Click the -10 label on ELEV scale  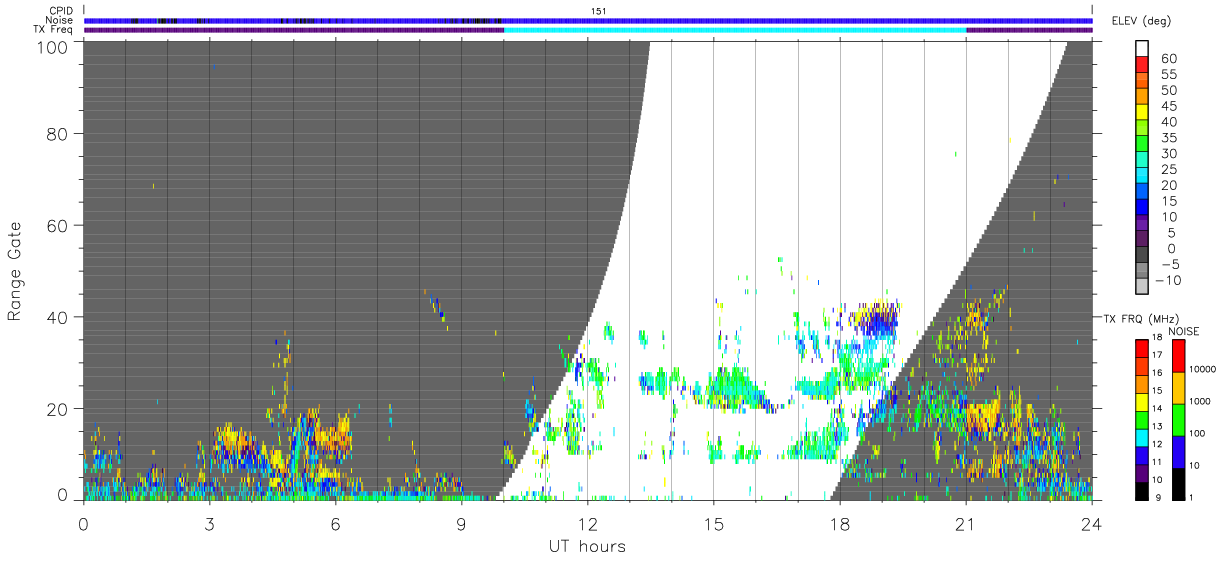pyautogui.click(x=1168, y=280)
